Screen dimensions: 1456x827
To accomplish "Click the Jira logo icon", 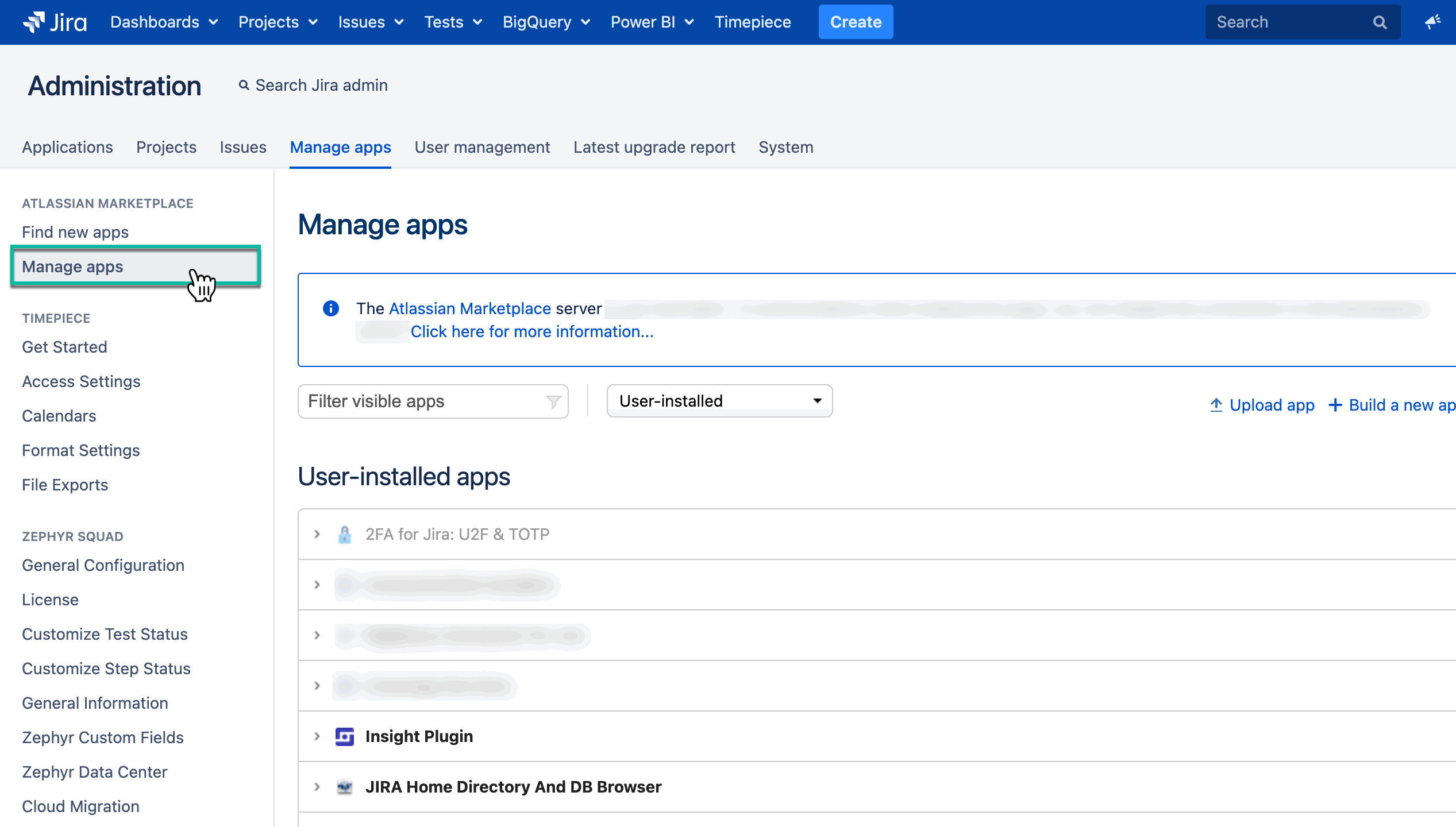I will (x=34, y=22).
